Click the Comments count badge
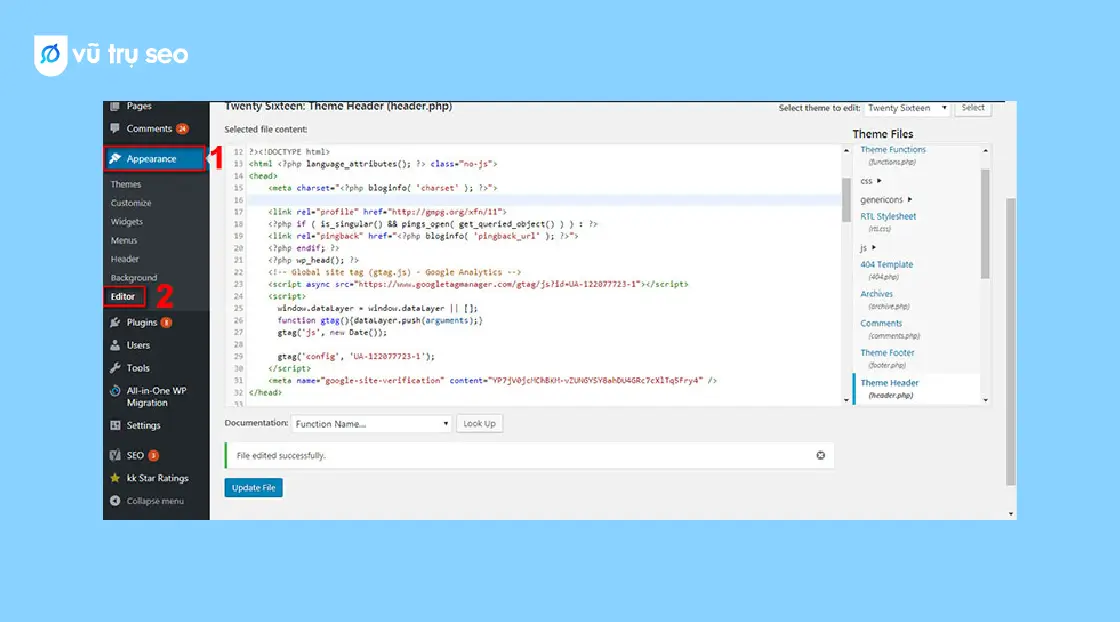The width and height of the screenshot is (1120, 622). pos(182,129)
